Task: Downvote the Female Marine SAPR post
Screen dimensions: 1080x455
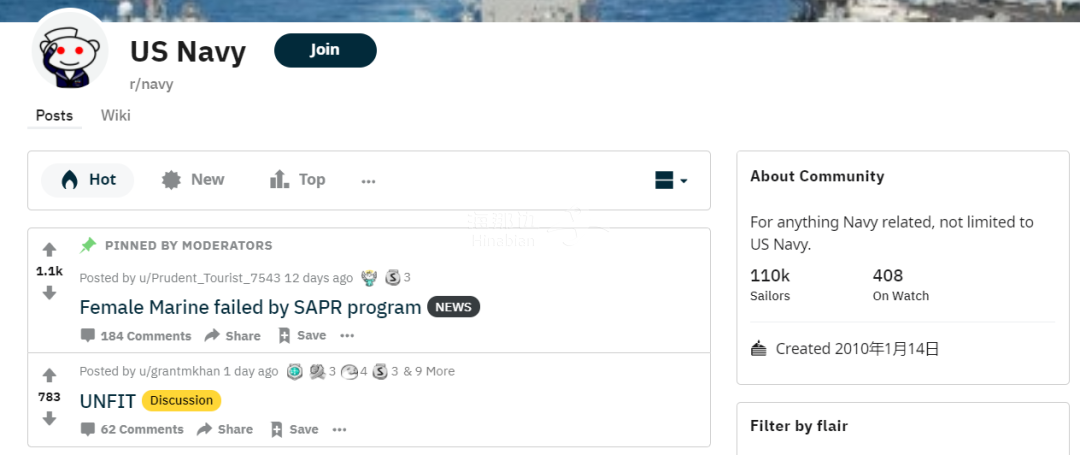Action: 50,293
